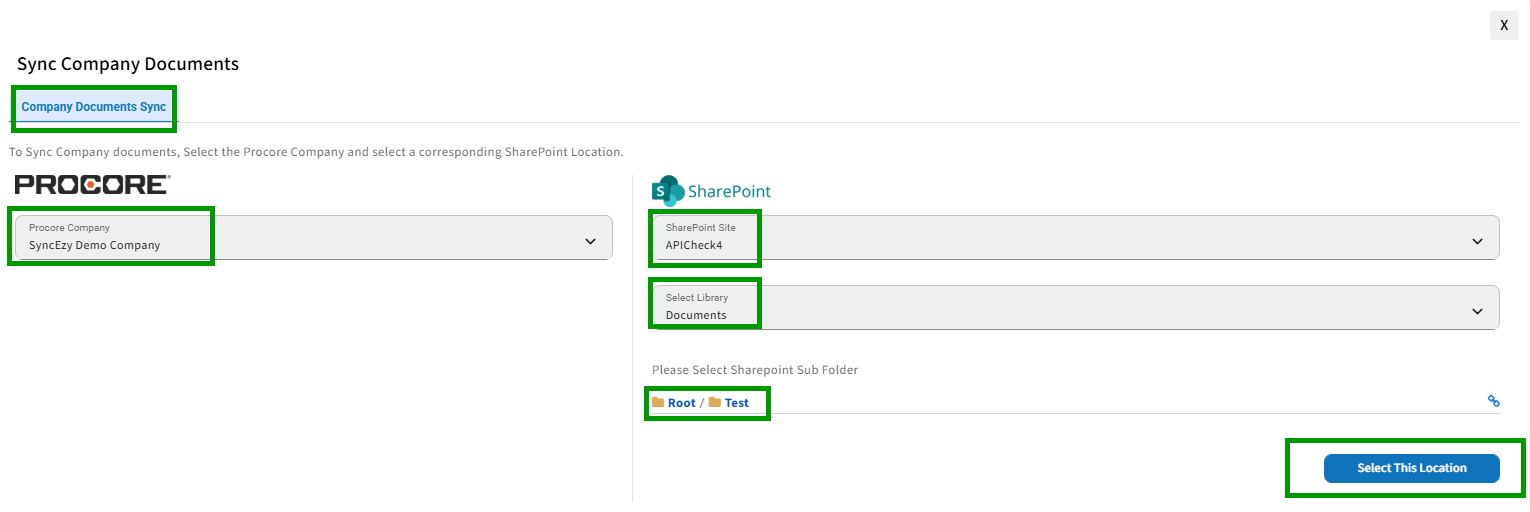The image size is (1530, 512).
Task: Click the Select This Location button
Action: click(1411, 468)
